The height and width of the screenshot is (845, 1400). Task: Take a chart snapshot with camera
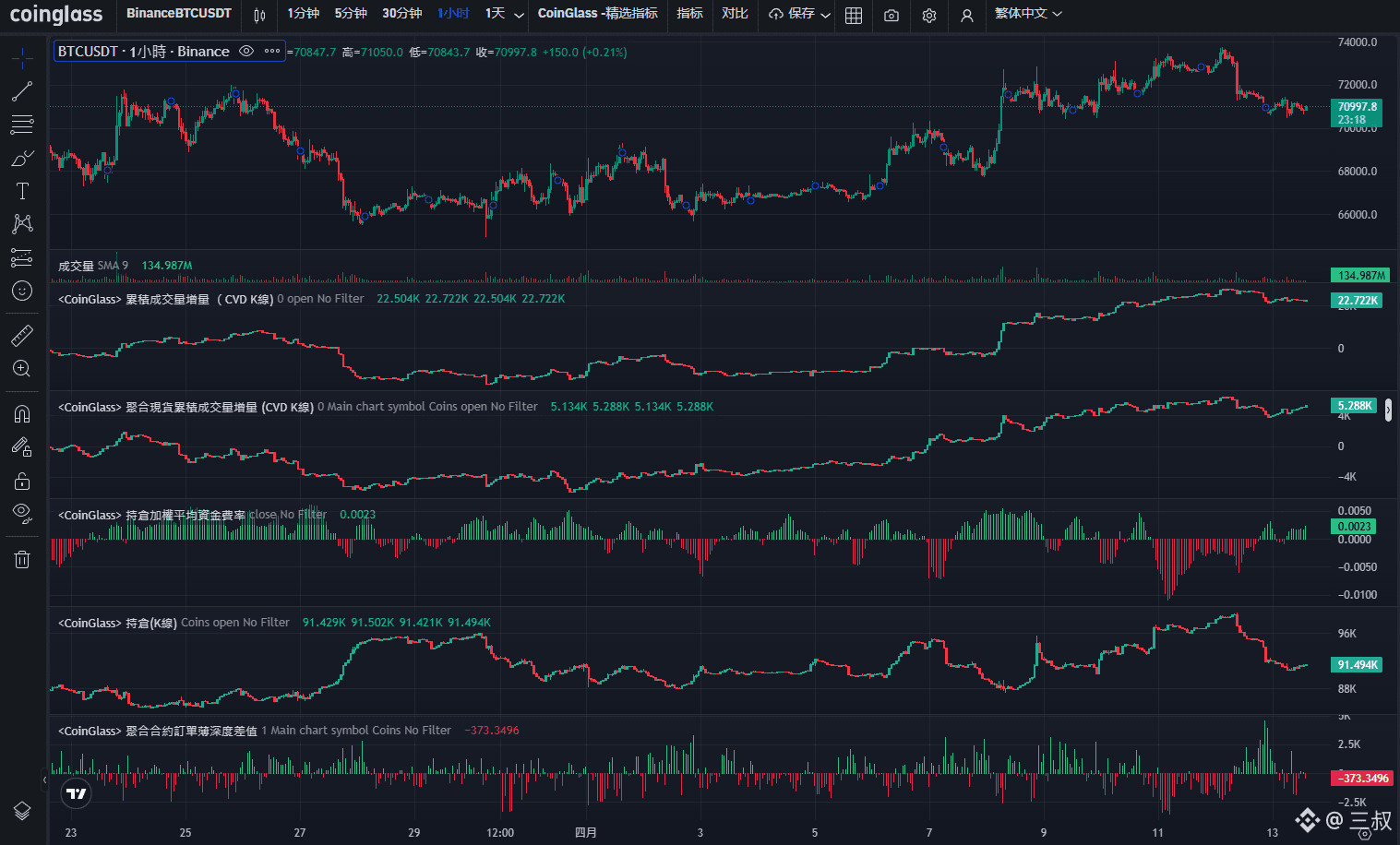(891, 15)
